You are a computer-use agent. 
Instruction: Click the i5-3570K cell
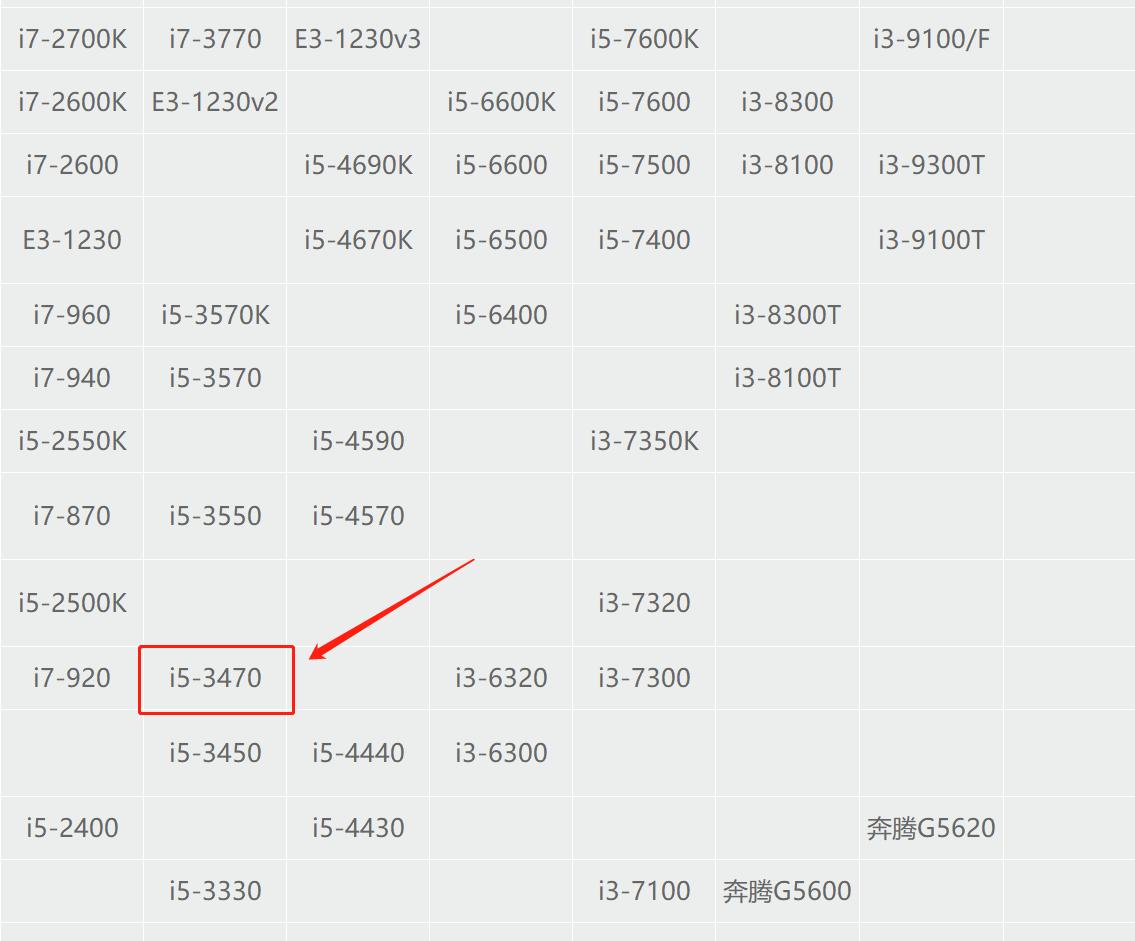tap(215, 316)
